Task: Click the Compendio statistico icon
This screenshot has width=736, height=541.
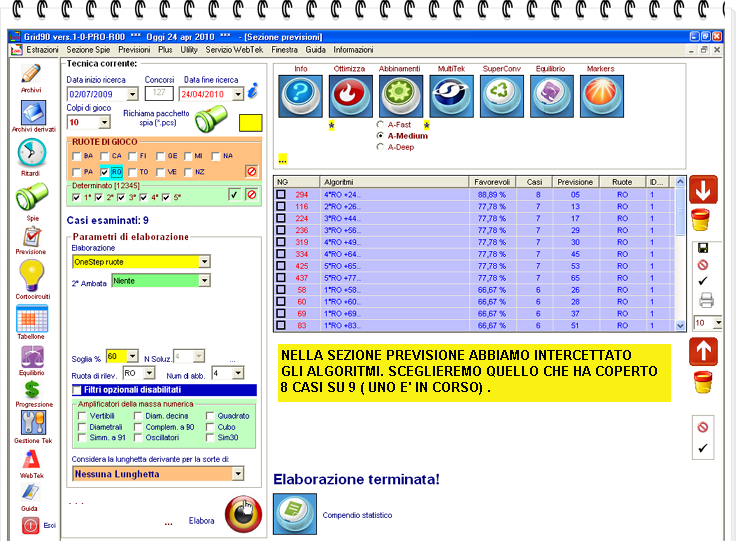Action: 295,514
